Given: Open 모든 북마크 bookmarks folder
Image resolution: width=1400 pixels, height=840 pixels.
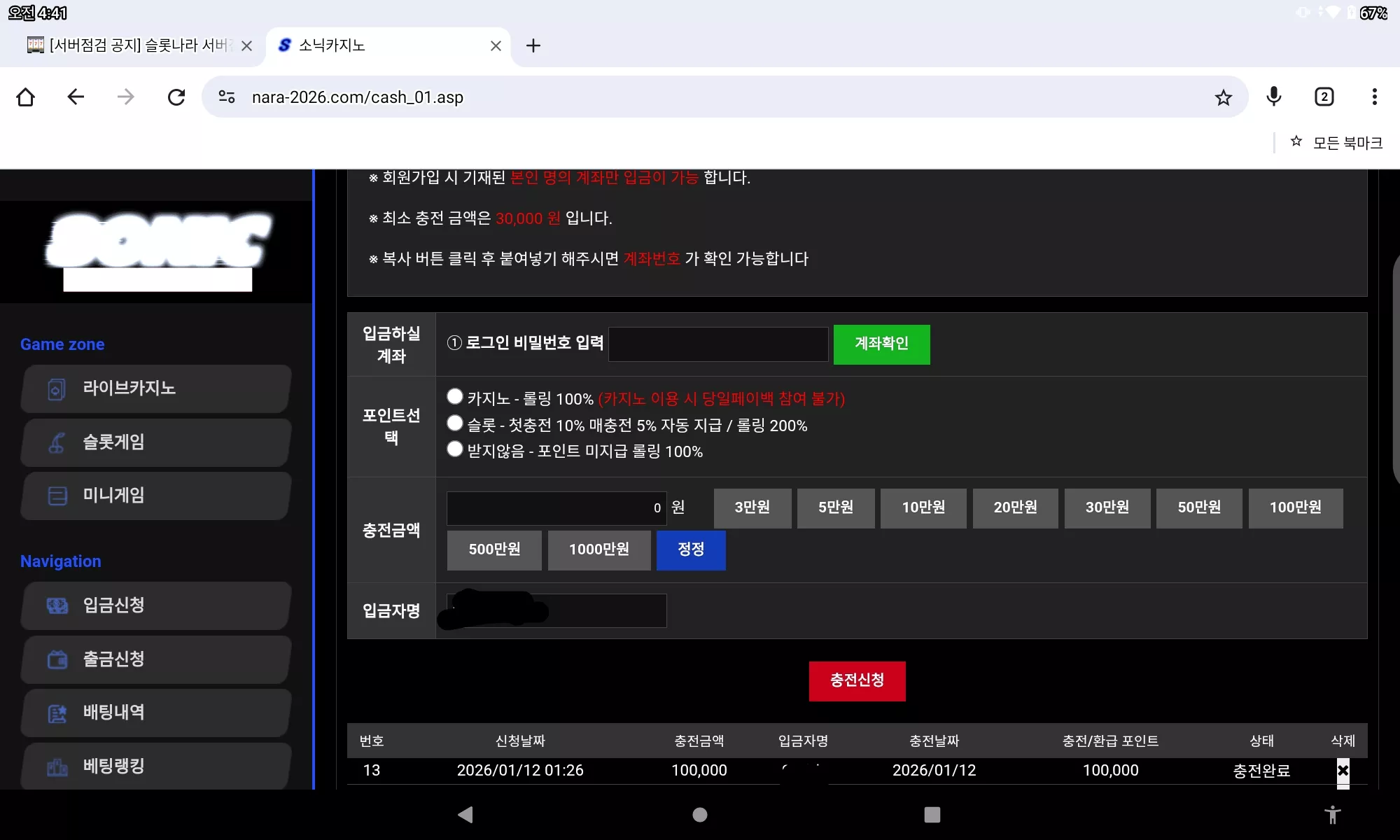Looking at the screenshot, I should click(x=1336, y=143).
